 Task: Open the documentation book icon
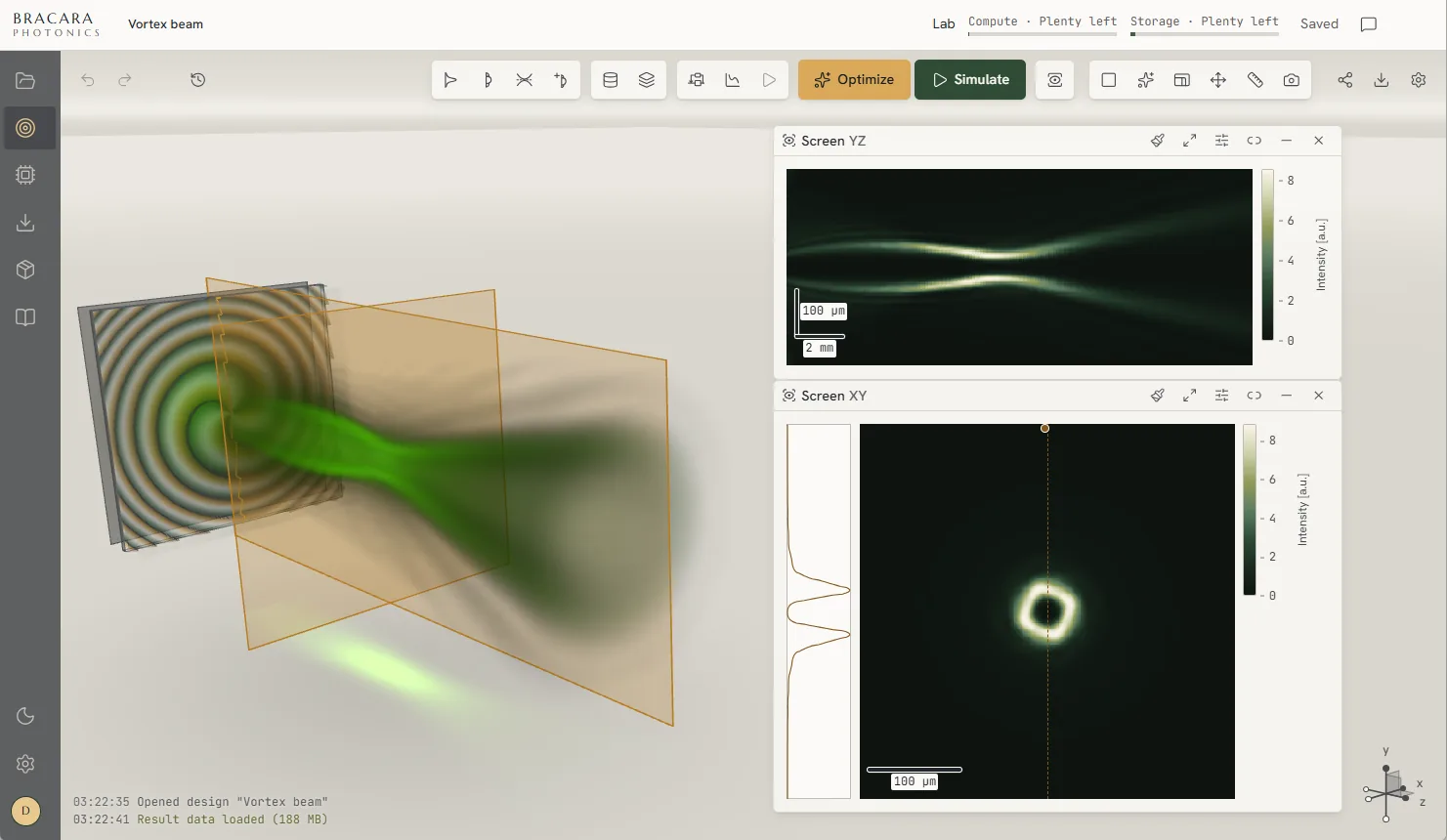(25, 317)
